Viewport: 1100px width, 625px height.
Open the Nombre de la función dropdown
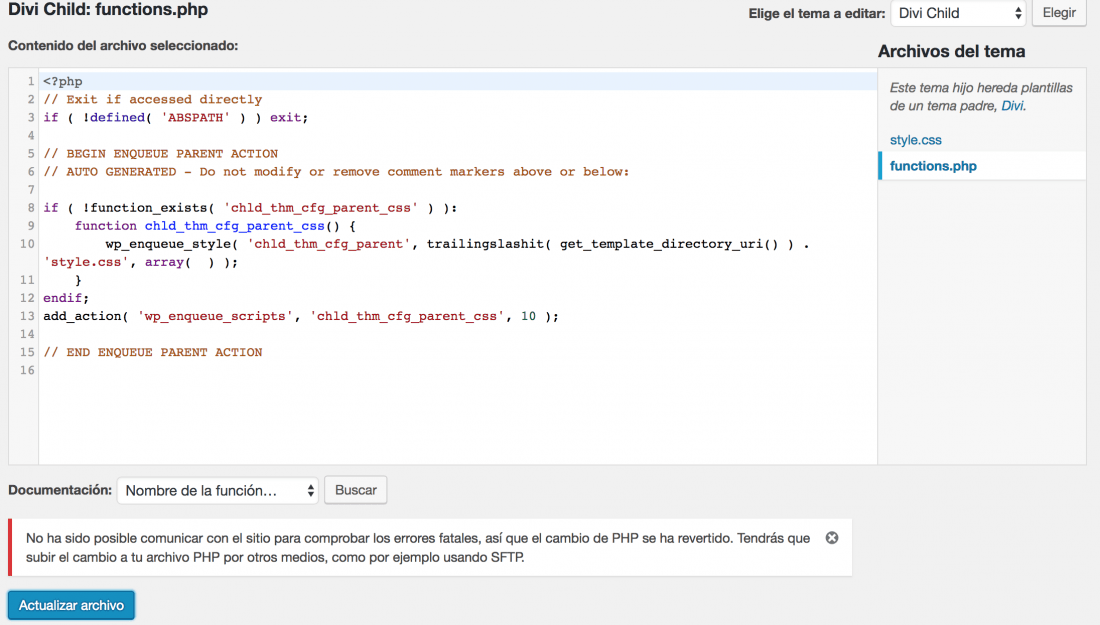217,490
